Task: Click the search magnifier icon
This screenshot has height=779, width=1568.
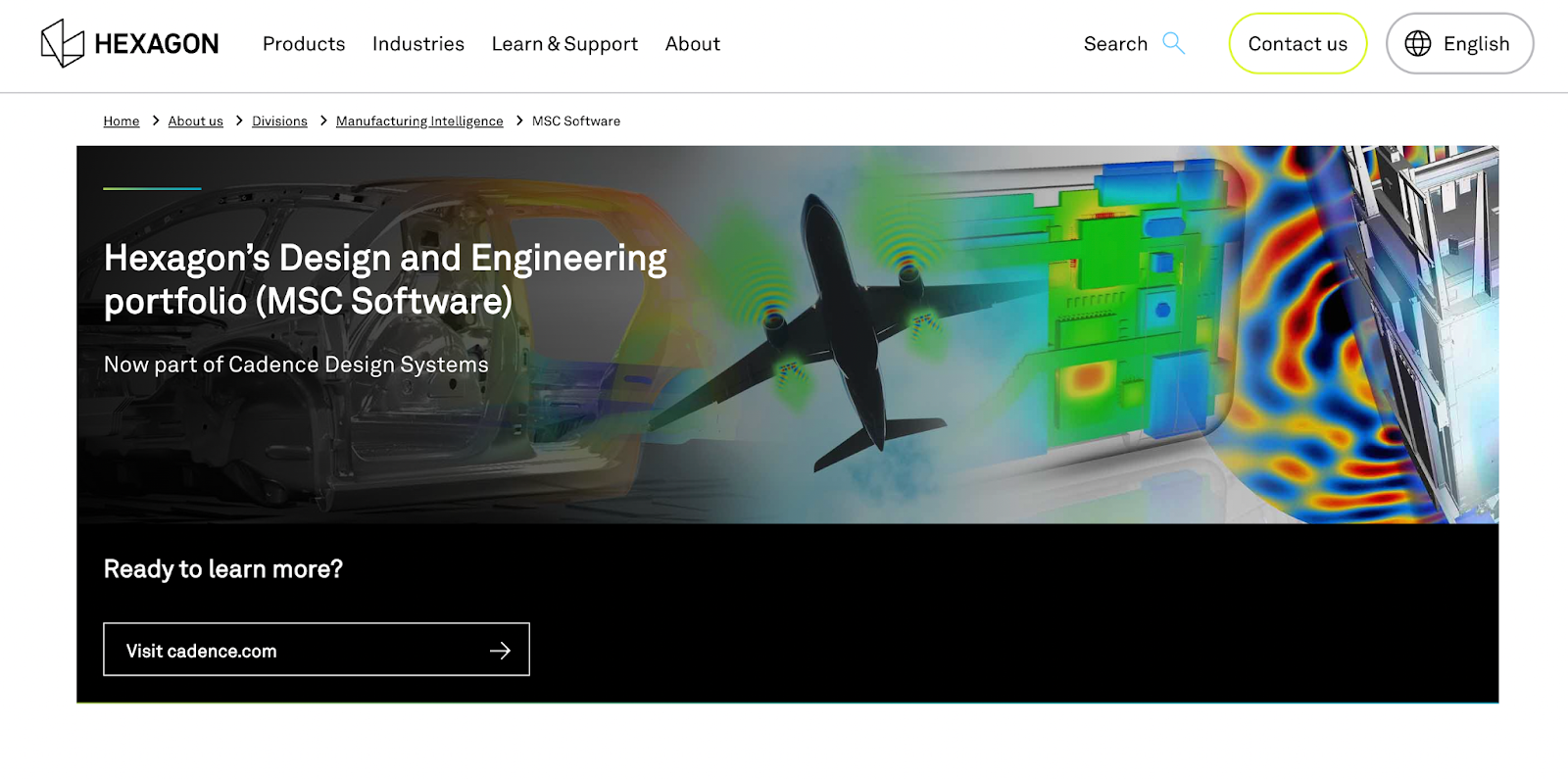Action: (x=1173, y=43)
